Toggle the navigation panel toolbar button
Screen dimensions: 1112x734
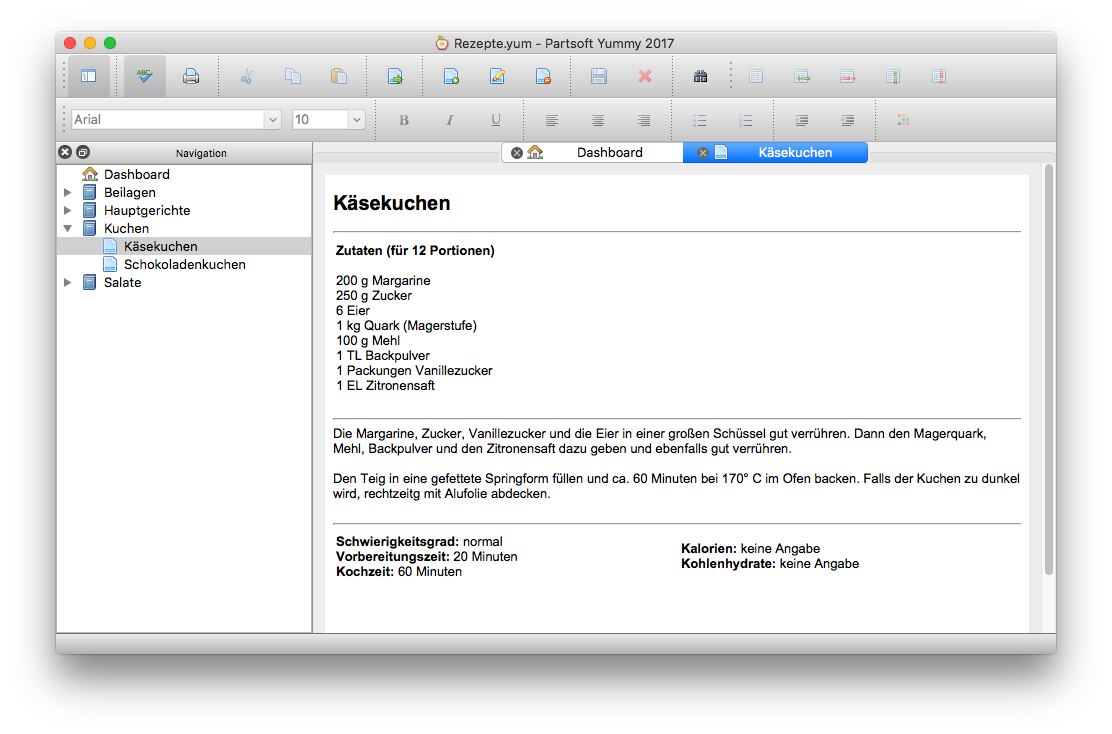point(88,76)
